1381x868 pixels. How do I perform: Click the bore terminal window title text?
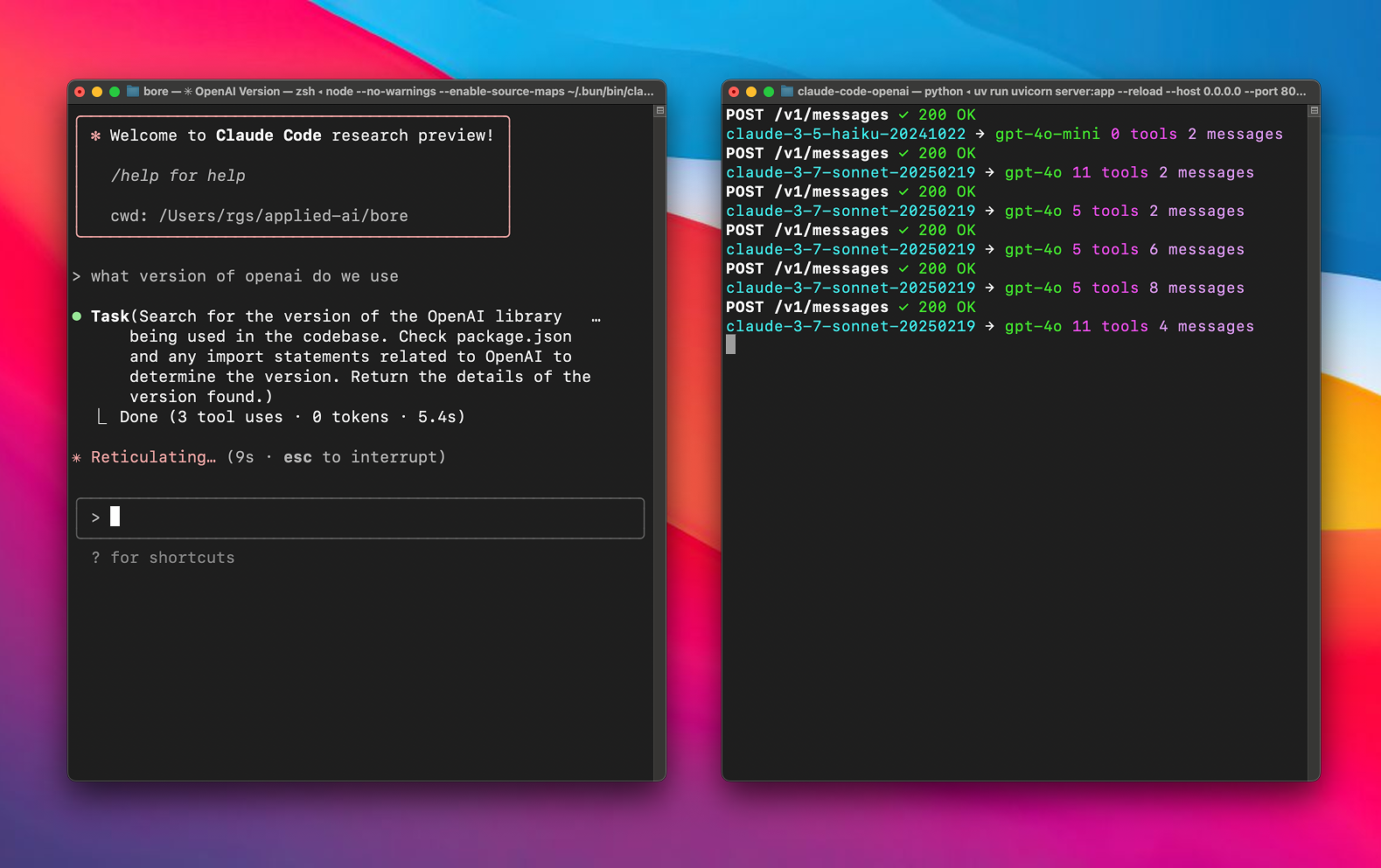pyautogui.click(x=398, y=92)
